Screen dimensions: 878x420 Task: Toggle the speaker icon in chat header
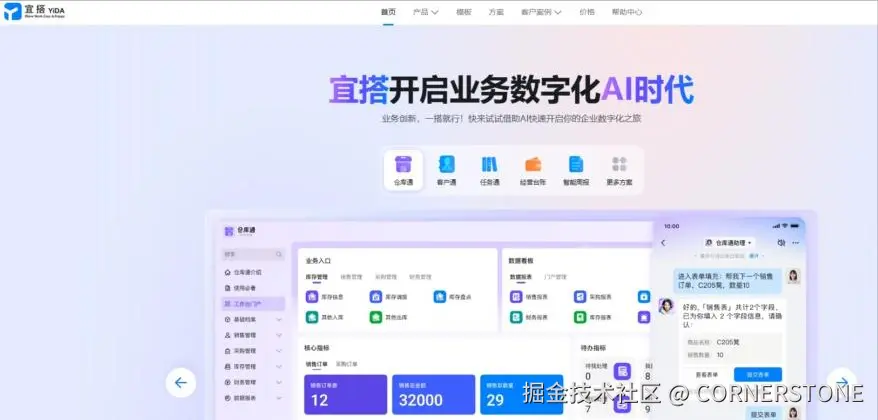781,243
